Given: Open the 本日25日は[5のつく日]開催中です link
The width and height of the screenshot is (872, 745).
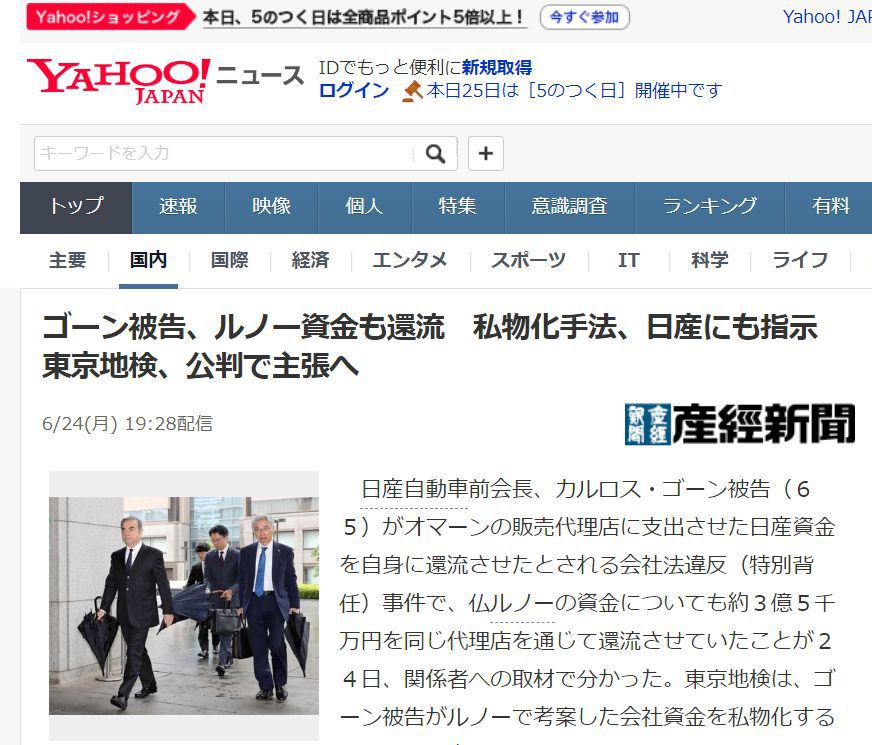Looking at the screenshot, I should click(574, 91).
